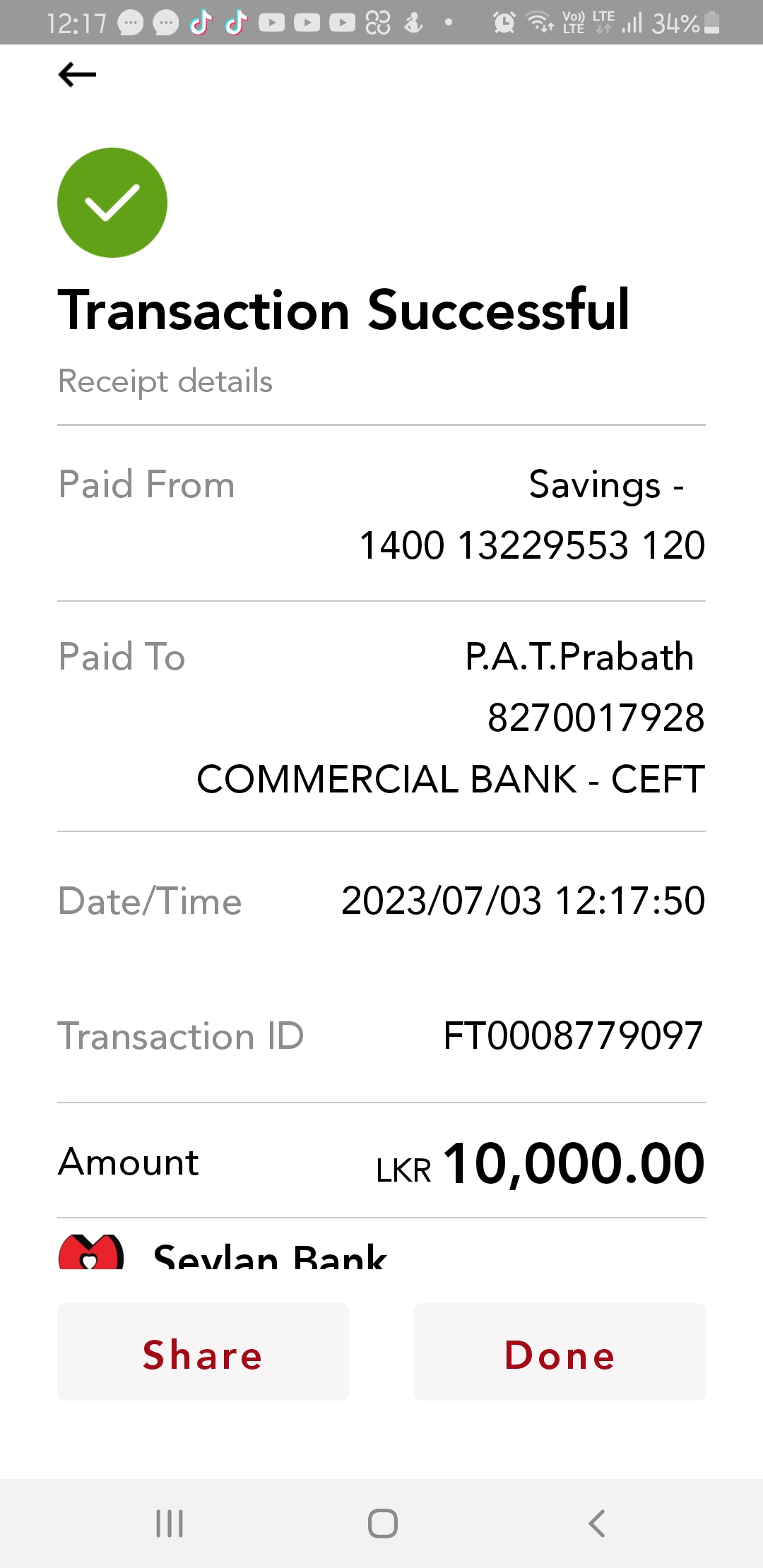Tap the Android navigation back chevron
This screenshot has width=763, height=1568.
(597, 1524)
